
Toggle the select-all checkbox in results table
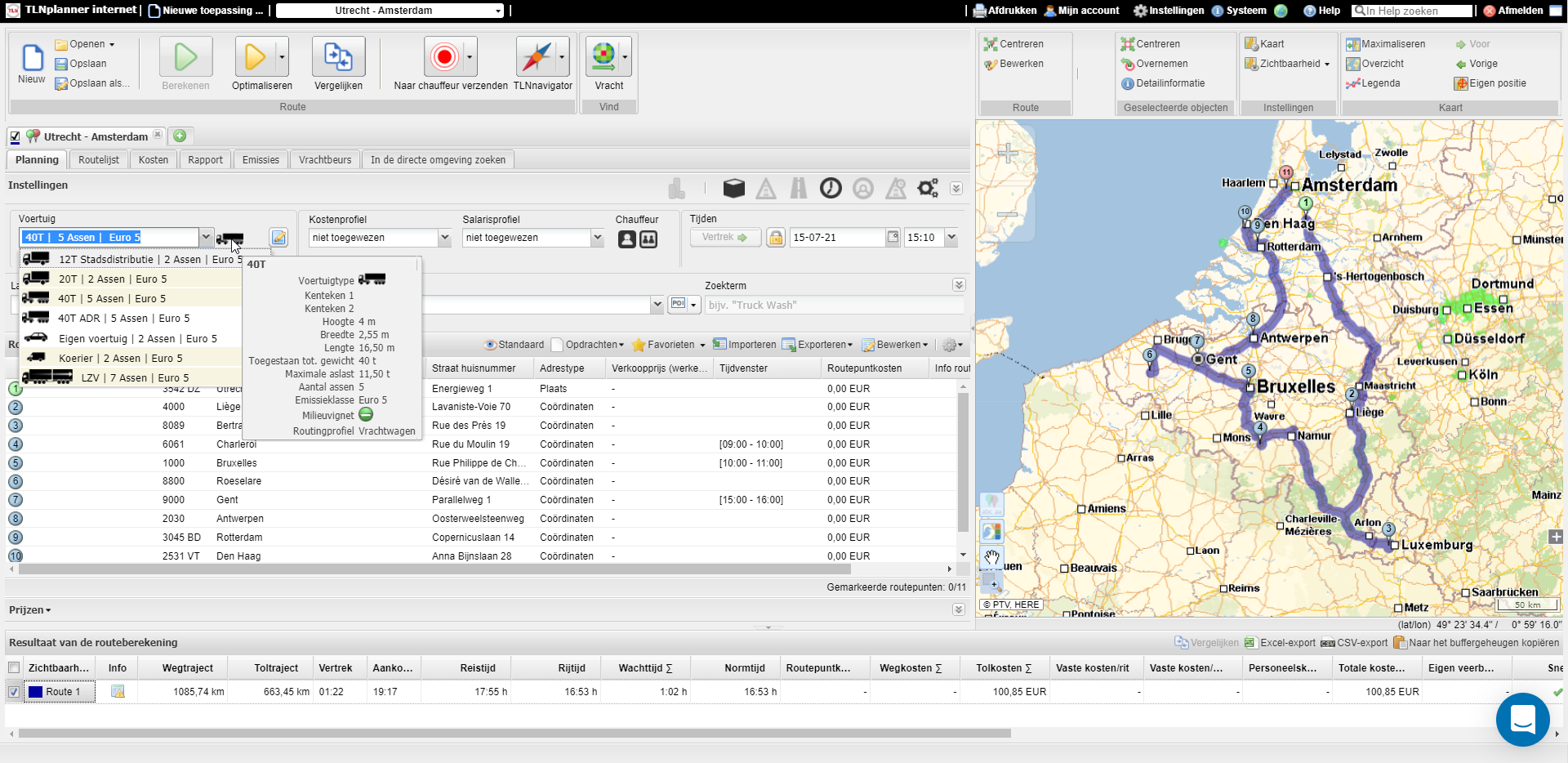(14, 667)
